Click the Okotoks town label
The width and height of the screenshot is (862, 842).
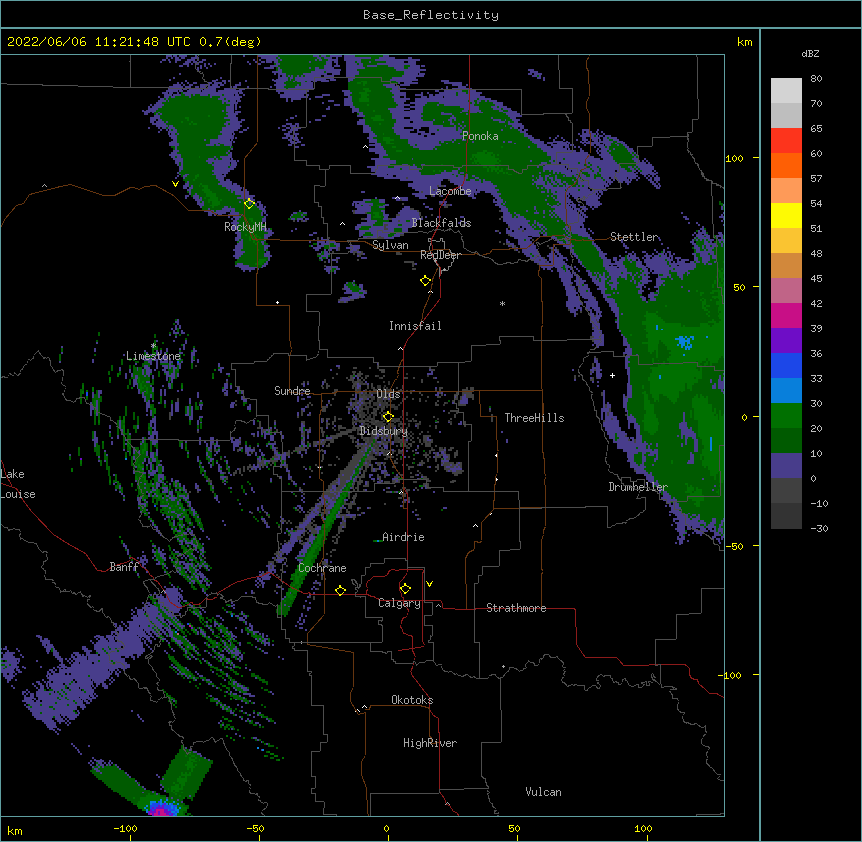point(412,700)
